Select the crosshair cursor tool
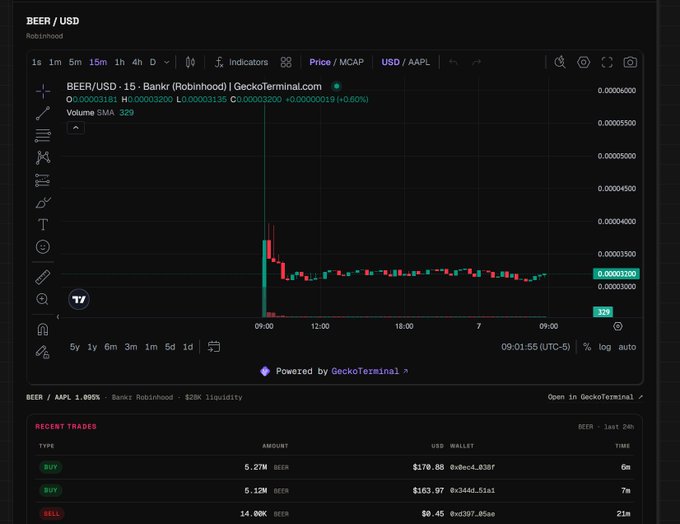This screenshot has height=524, width=680. [x=43, y=91]
